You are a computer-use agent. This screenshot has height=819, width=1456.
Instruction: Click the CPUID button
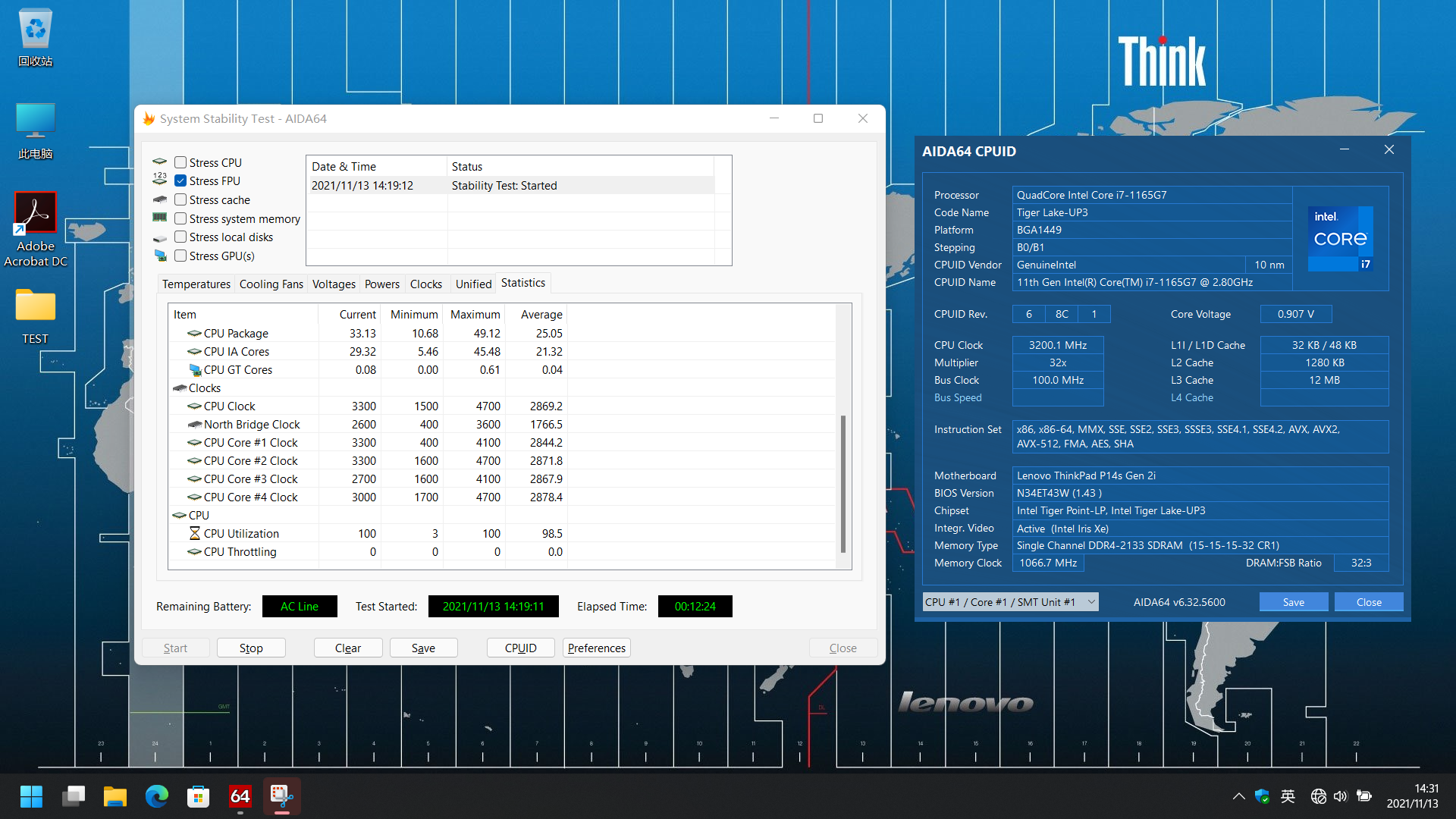pos(521,648)
